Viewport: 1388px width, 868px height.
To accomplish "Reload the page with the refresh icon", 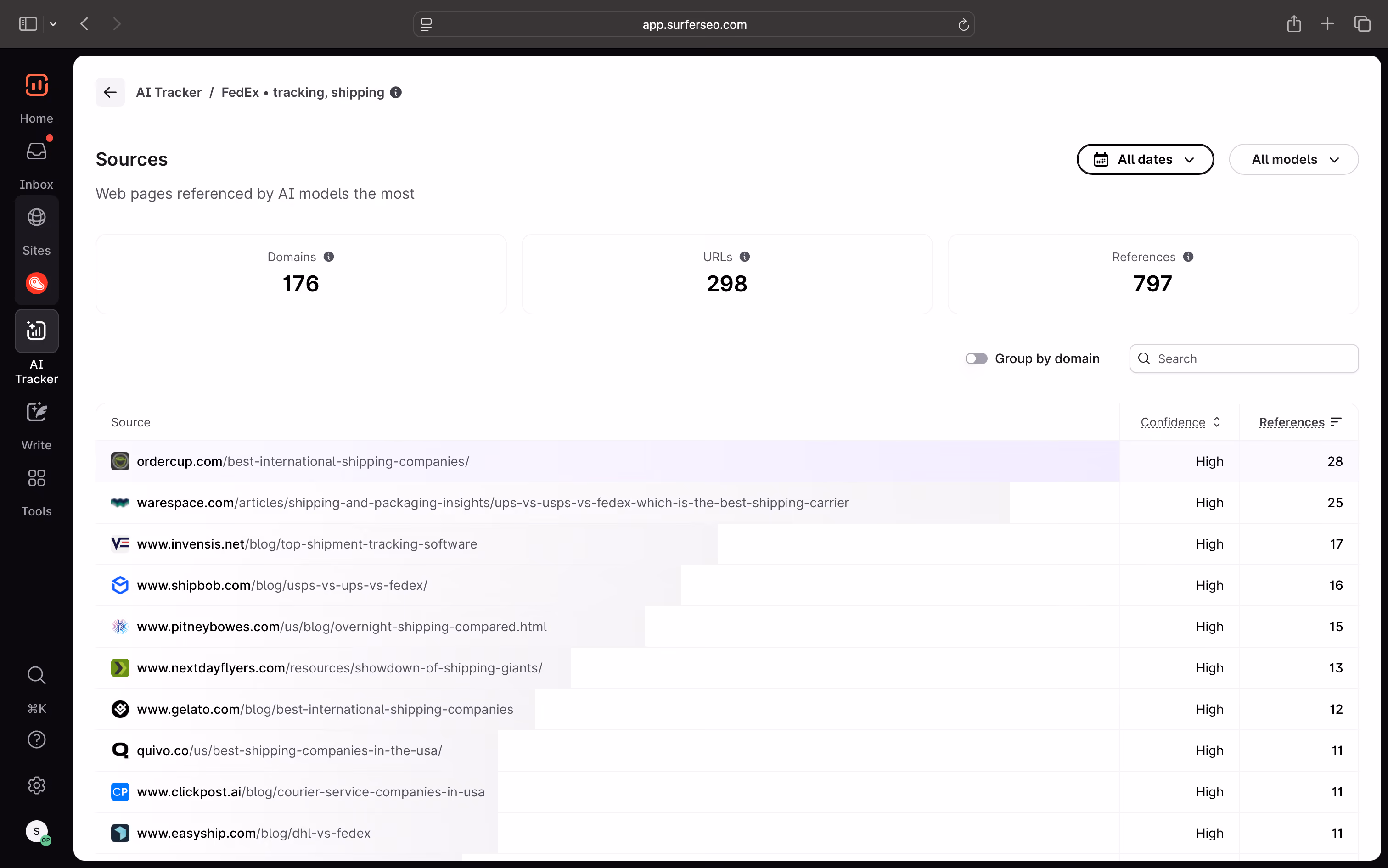I will (963, 25).
